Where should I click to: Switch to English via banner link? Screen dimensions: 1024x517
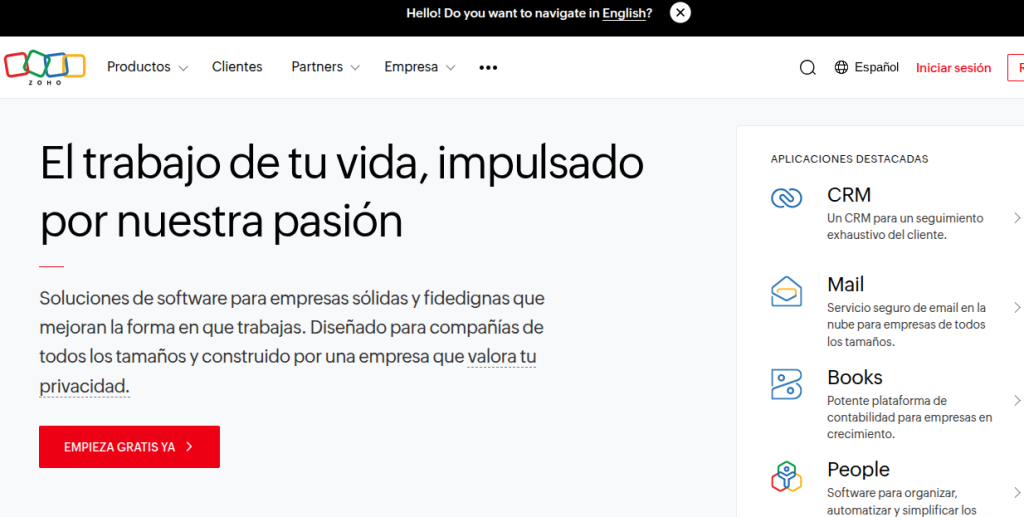(626, 13)
